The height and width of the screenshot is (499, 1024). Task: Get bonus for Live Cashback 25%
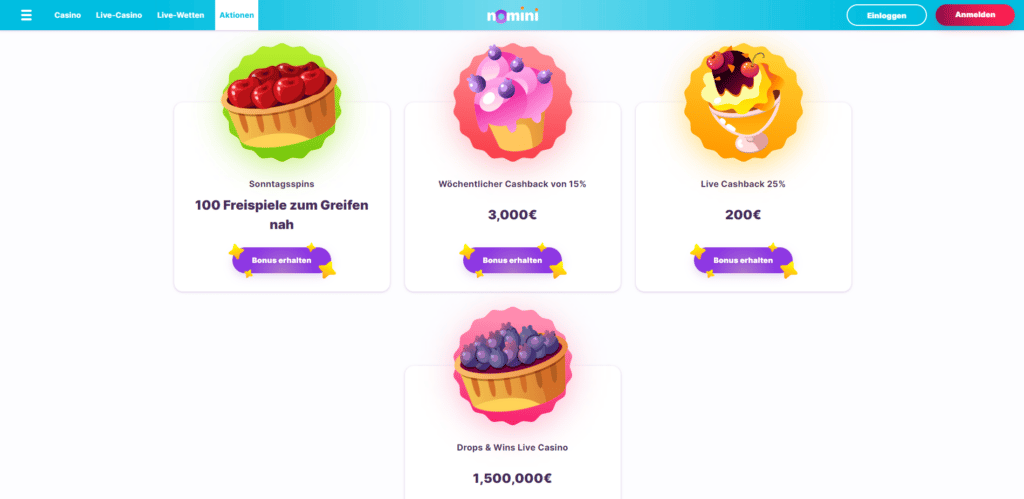click(x=743, y=260)
